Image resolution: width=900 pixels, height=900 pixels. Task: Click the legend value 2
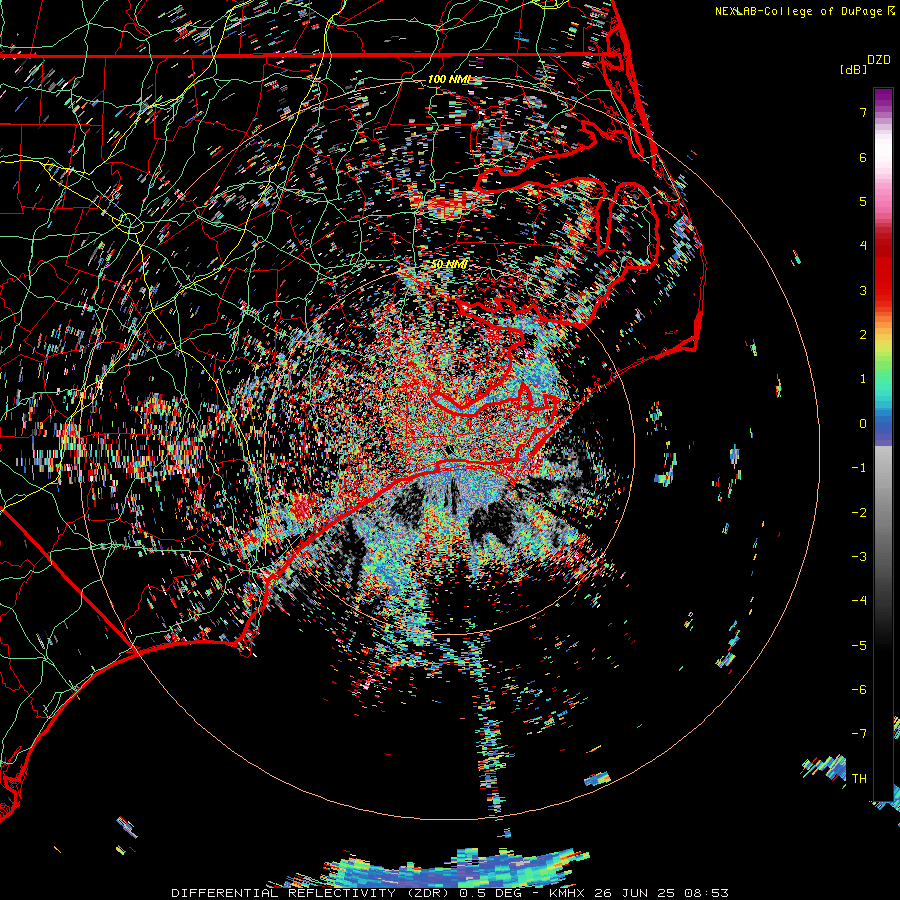863,335
